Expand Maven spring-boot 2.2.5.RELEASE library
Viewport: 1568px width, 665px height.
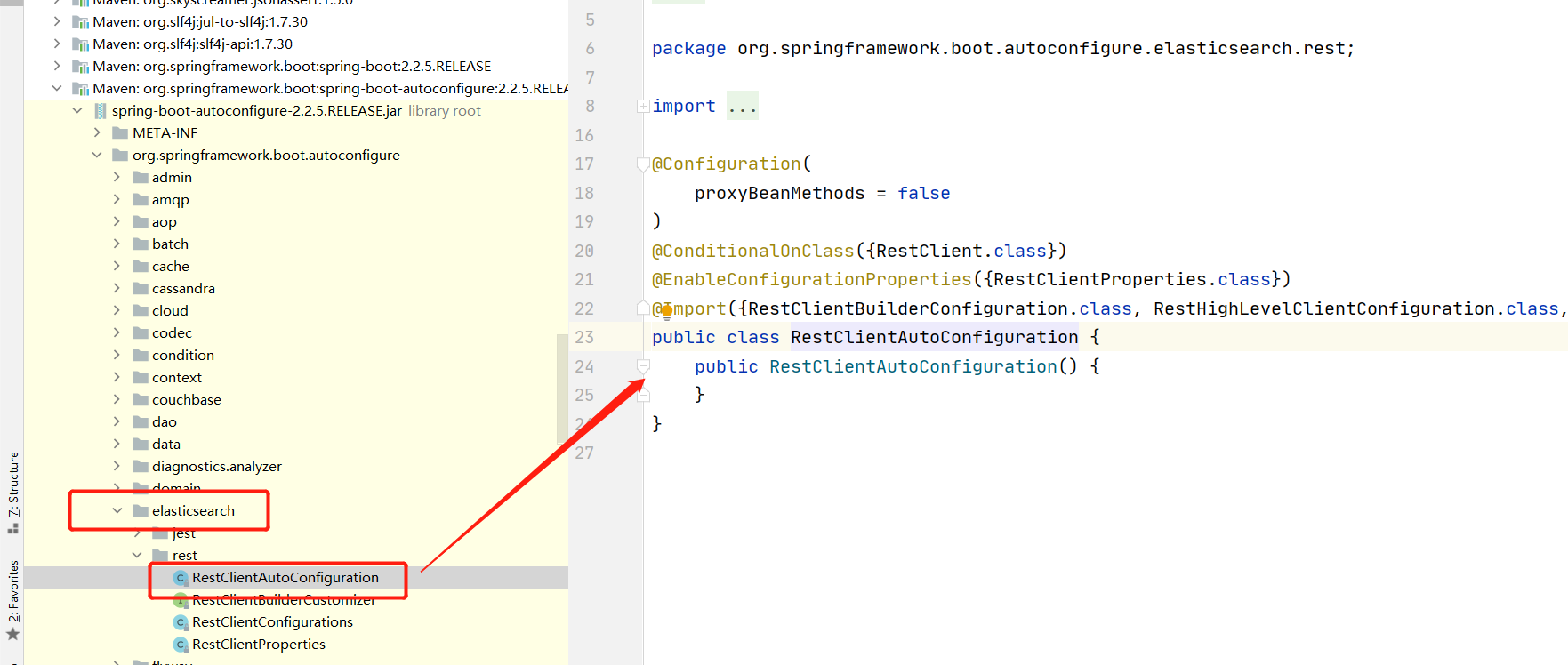click(57, 67)
